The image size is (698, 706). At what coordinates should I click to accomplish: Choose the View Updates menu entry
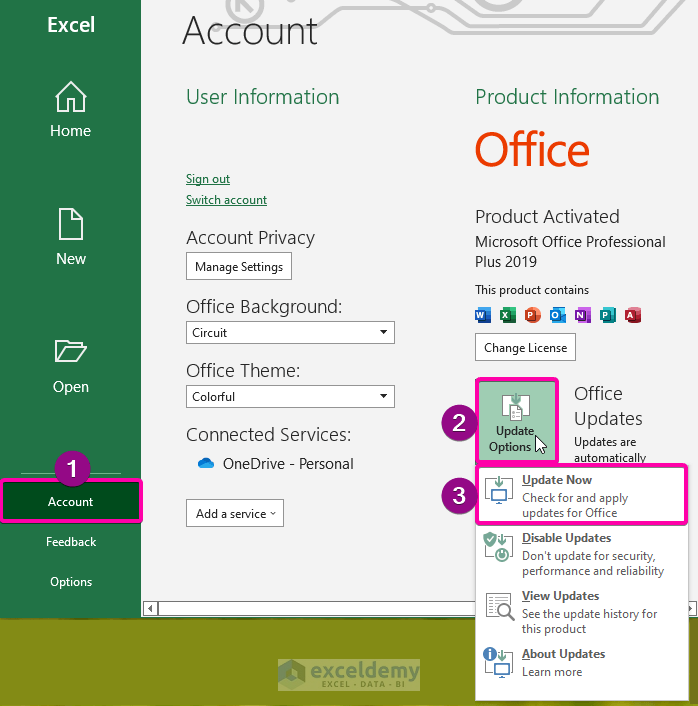click(581, 612)
